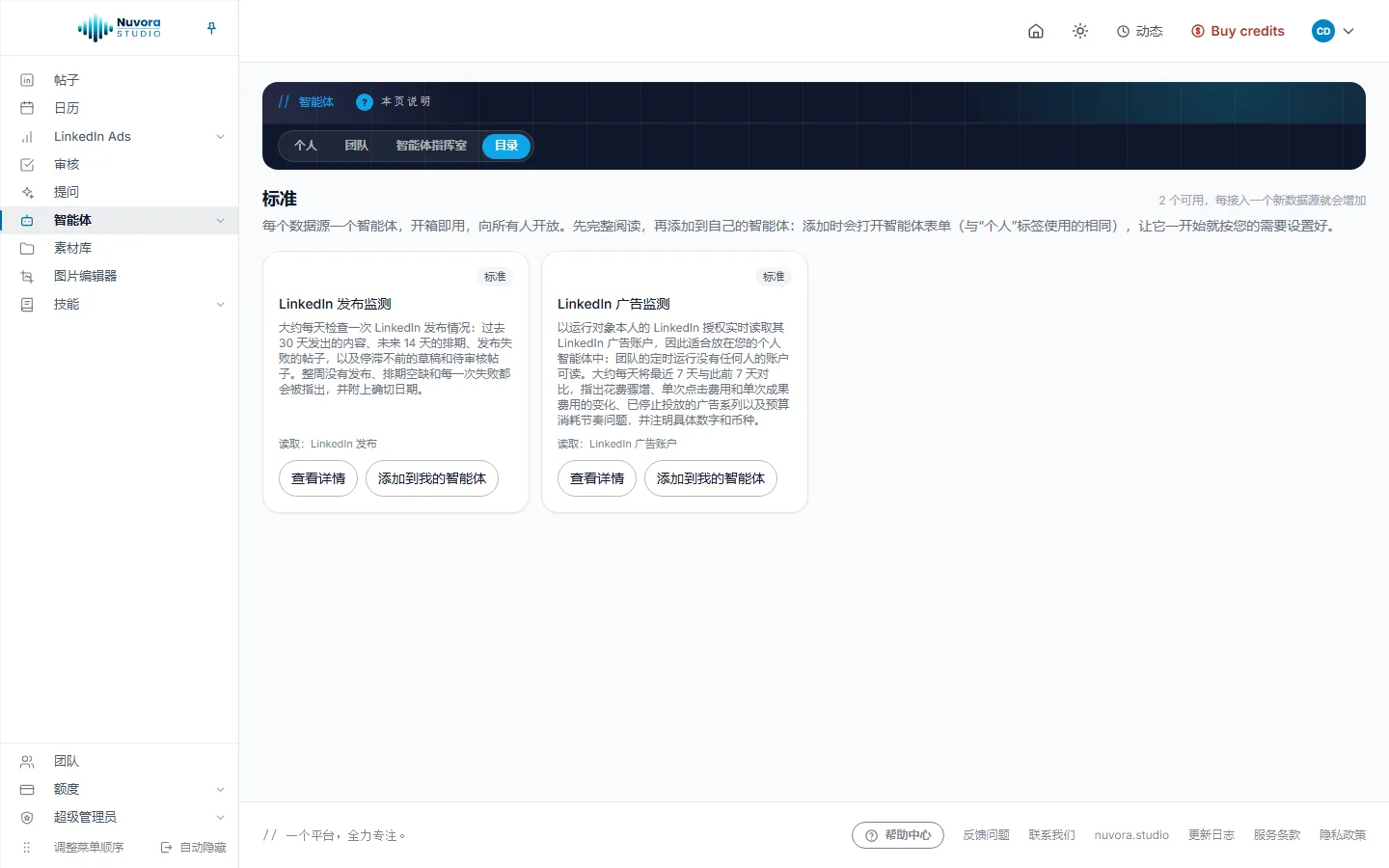
Task: Expand the 技能 submenu chevron
Action: click(220, 304)
